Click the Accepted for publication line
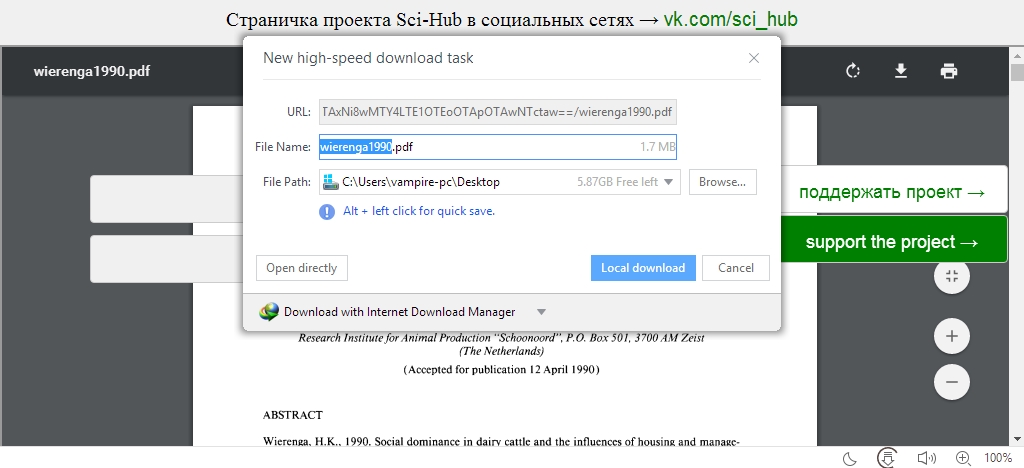 click(502, 369)
